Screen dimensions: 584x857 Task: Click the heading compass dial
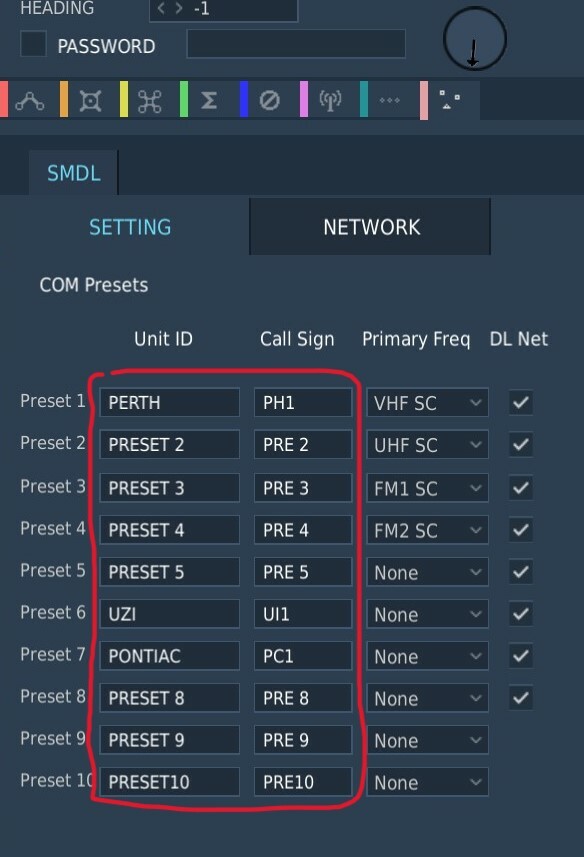pos(474,38)
